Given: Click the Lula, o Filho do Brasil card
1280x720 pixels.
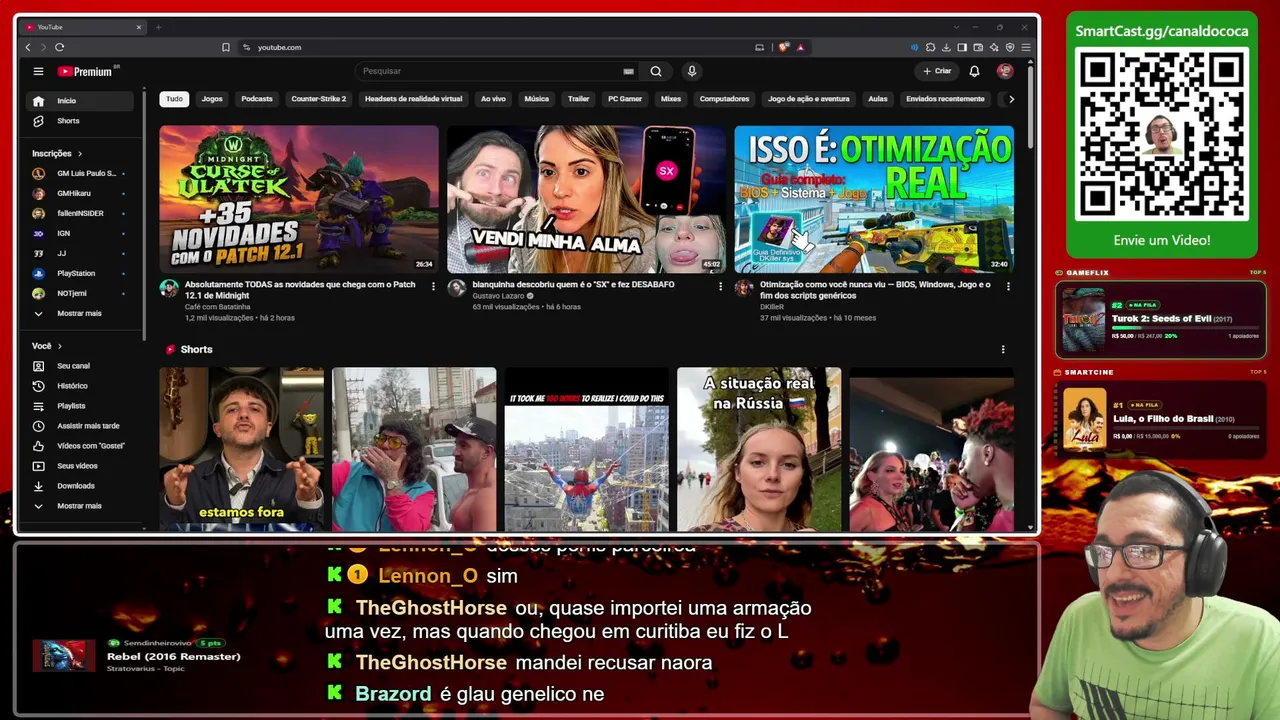Looking at the screenshot, I should pyautogui.click(x=1161, y=419).
